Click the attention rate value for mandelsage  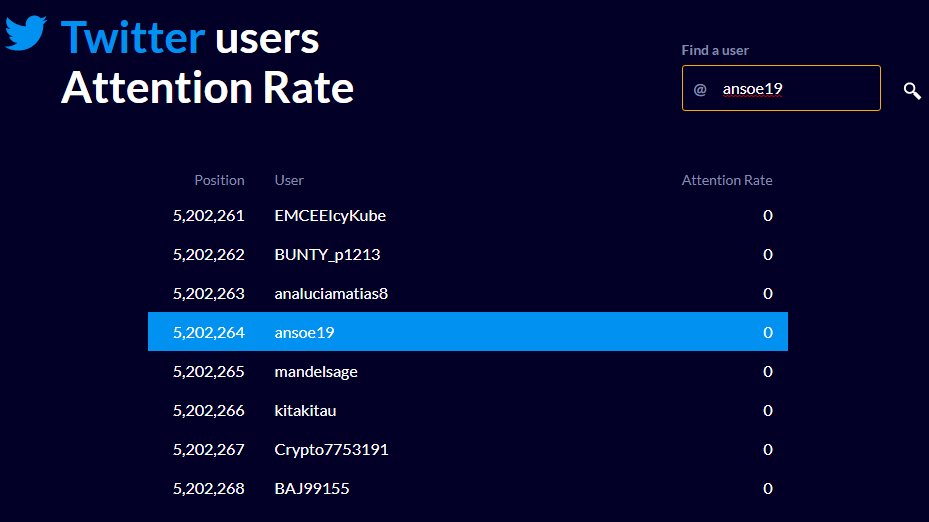pos(768,372)
